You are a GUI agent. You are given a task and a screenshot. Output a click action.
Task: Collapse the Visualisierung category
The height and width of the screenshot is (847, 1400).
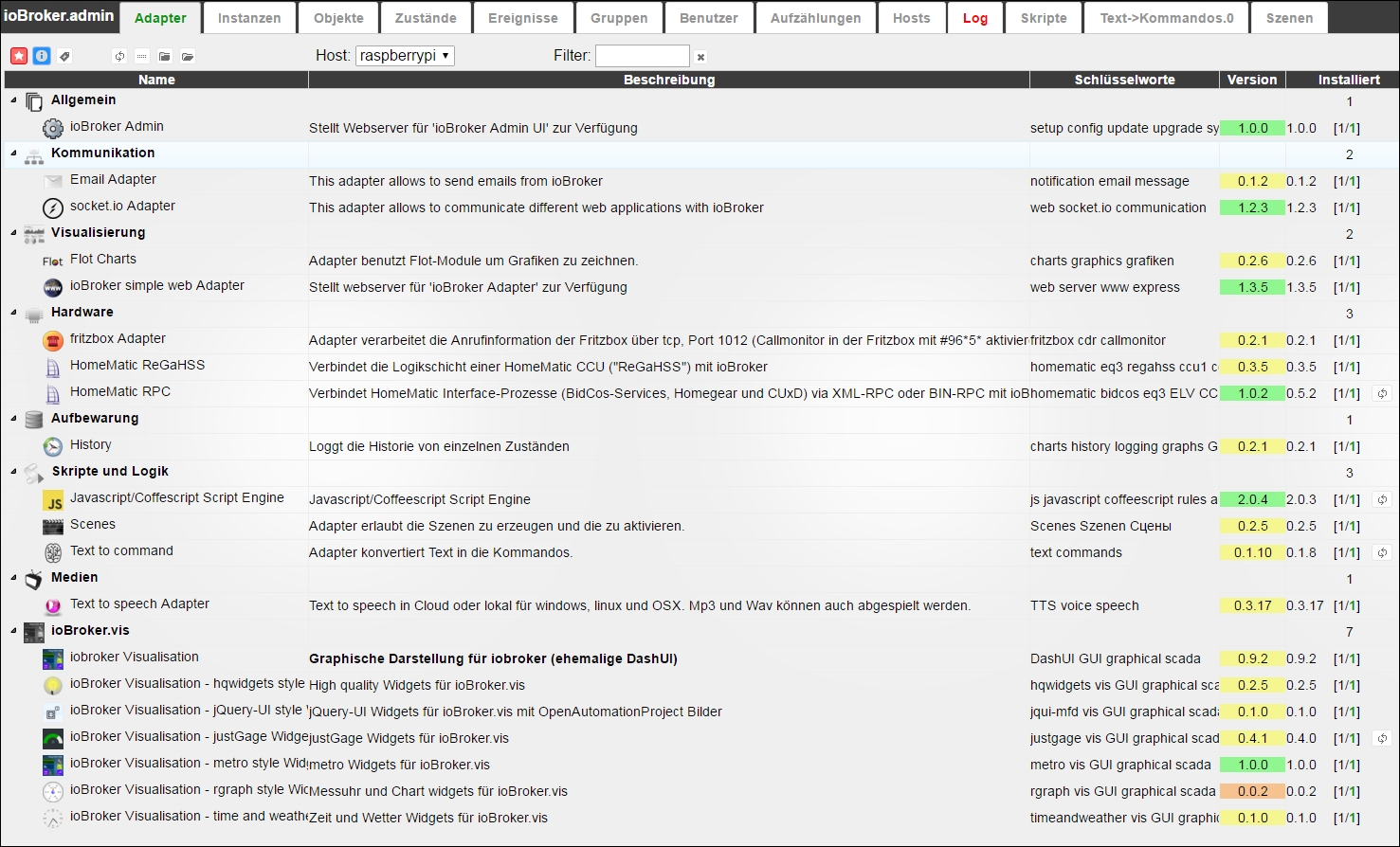click(13, 232)
